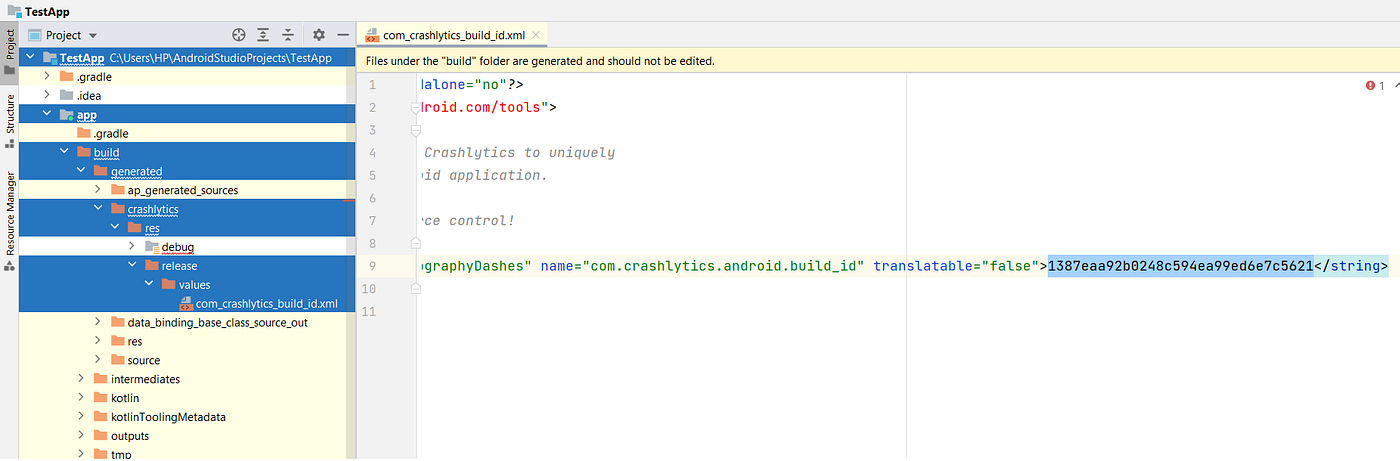Select the crashlytics folder row
Screen dimensions: 1400x461
(x=187, y=209)
